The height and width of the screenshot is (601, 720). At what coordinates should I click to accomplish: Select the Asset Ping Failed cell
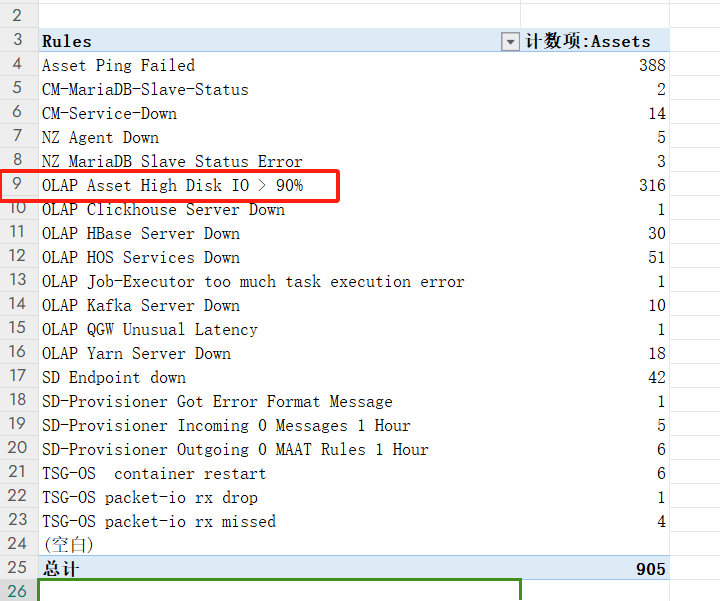pyautogui.click(x=118, y=65)
